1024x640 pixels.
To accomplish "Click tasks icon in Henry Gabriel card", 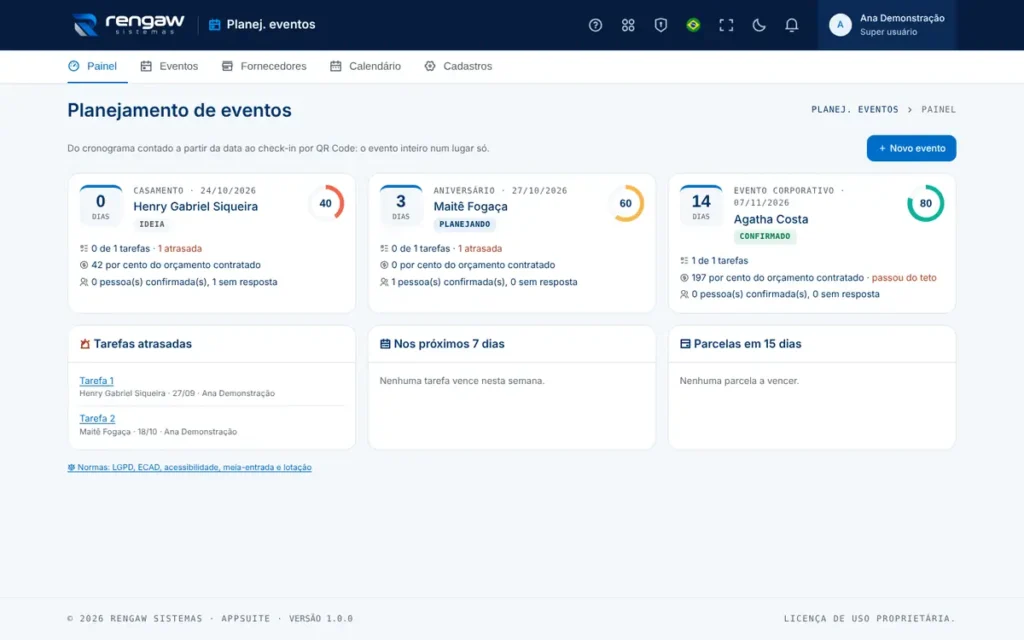I will (x=84, y=248).
